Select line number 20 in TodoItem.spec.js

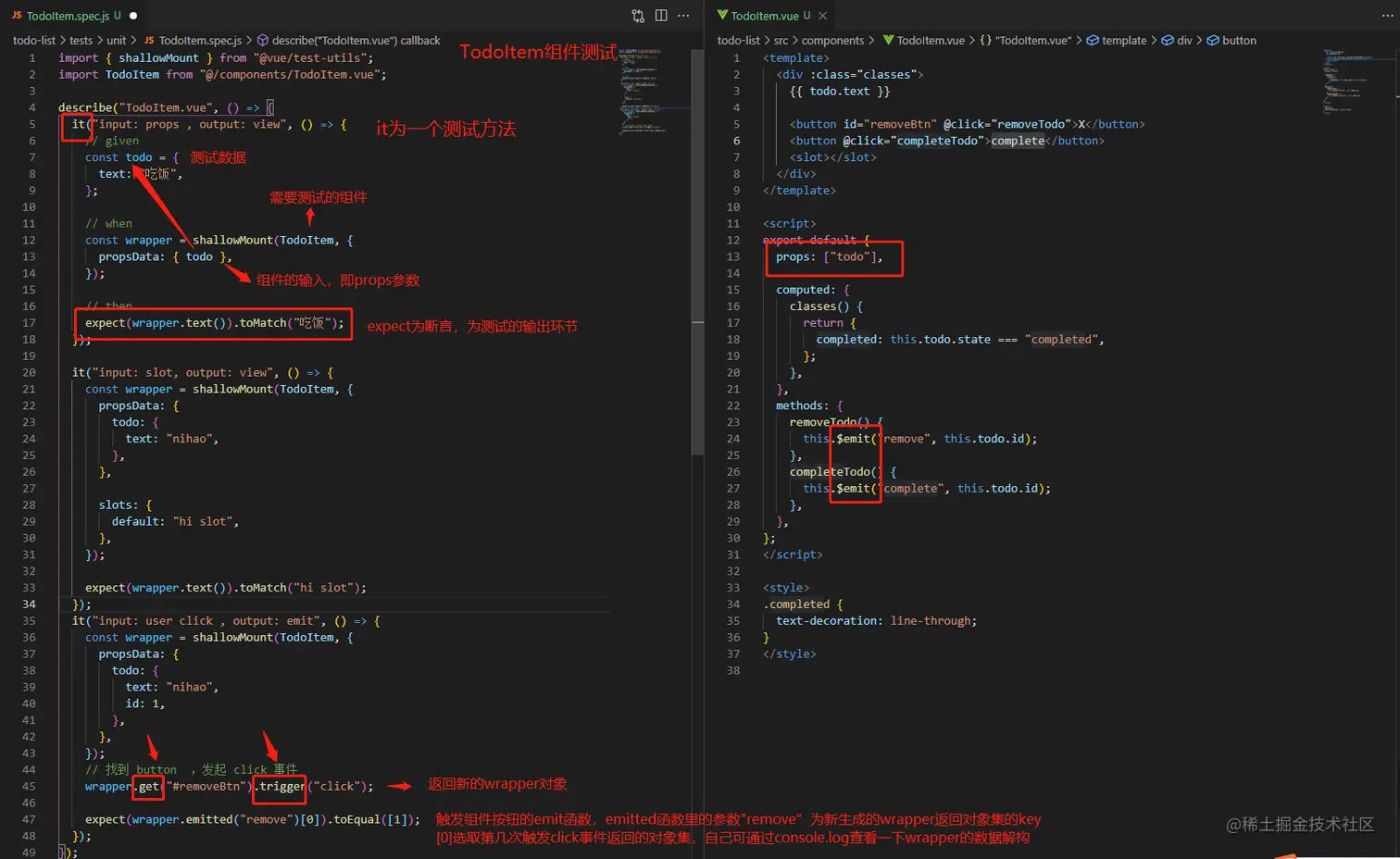point(29,373)
